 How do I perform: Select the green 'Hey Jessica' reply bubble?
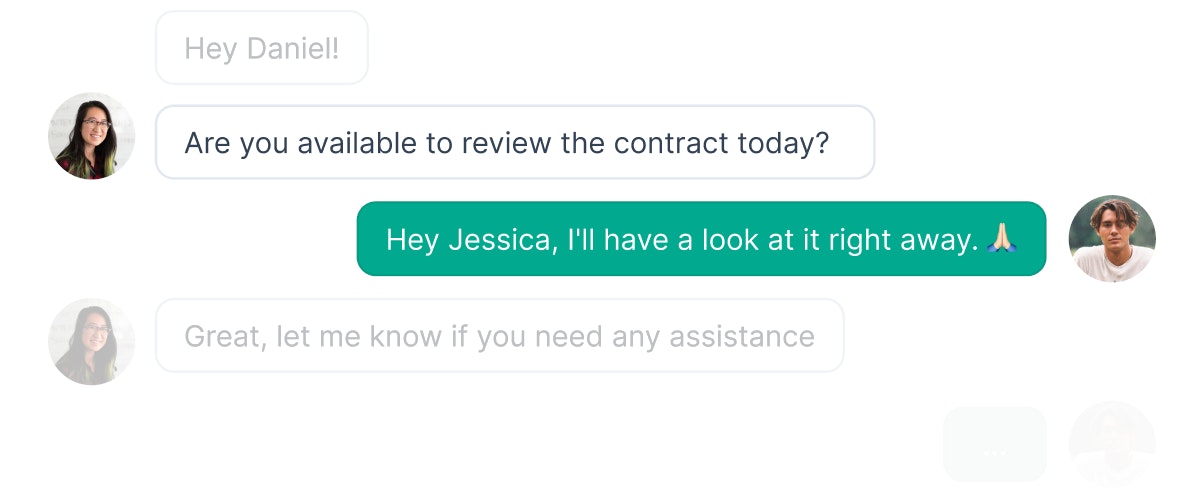(701, 238)
